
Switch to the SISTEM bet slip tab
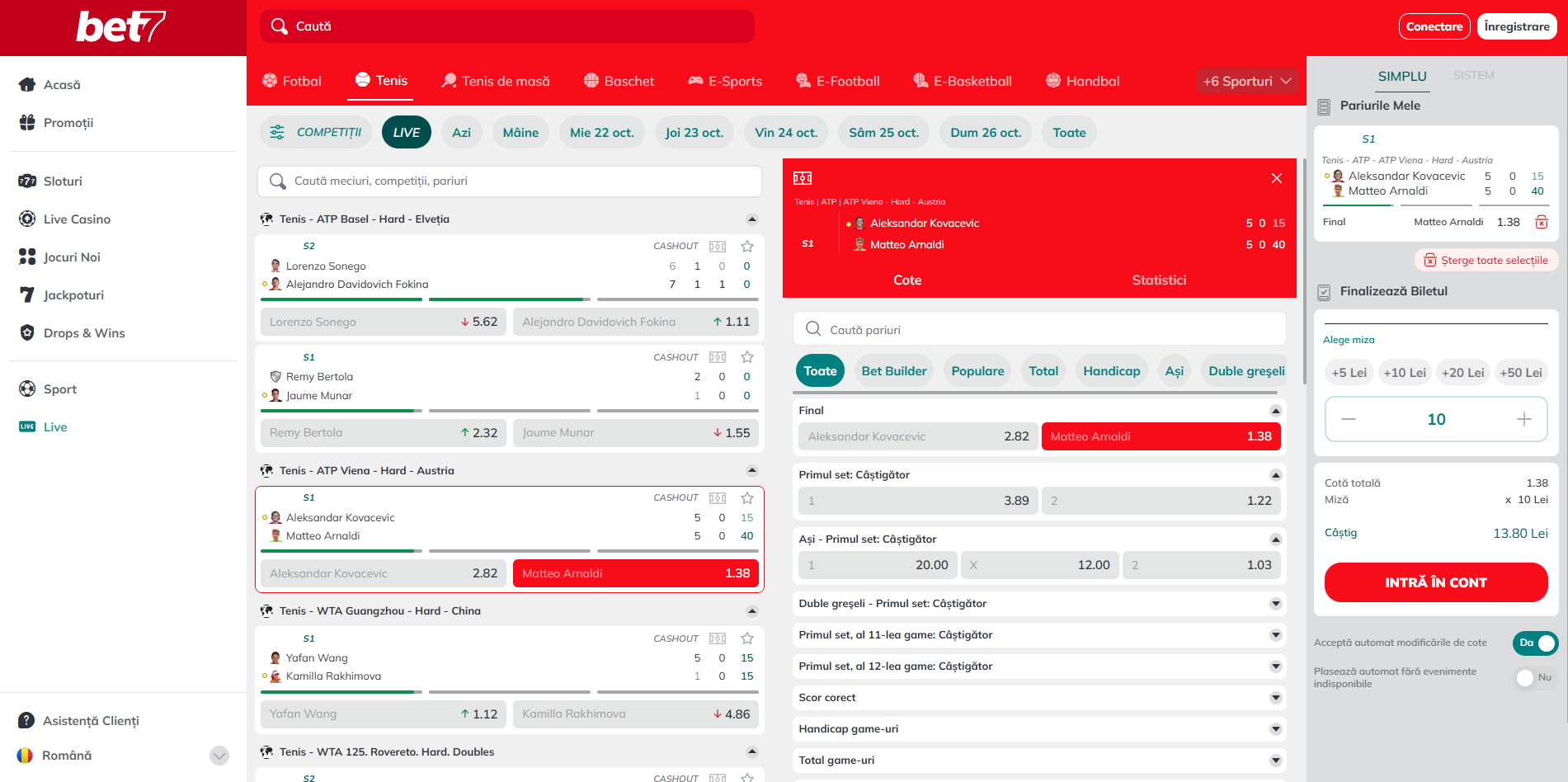pos(1473,76)
